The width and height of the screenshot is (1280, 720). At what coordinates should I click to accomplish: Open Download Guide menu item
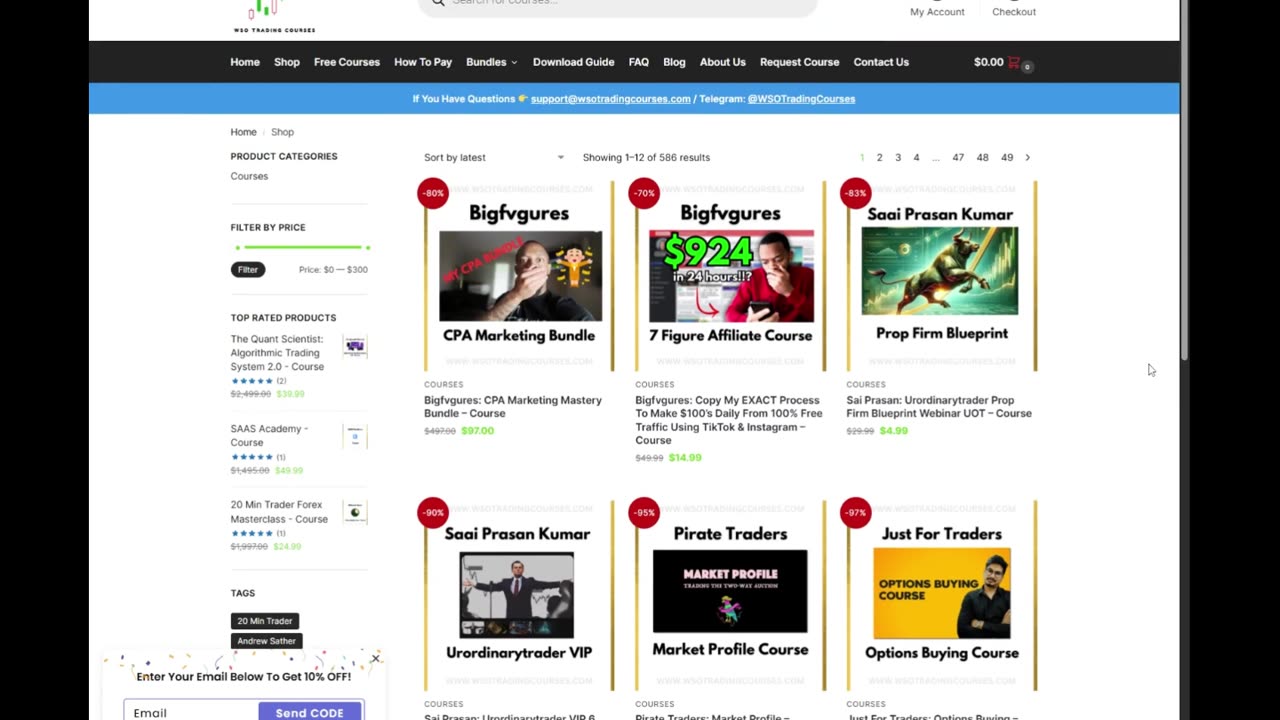point(573,62)
